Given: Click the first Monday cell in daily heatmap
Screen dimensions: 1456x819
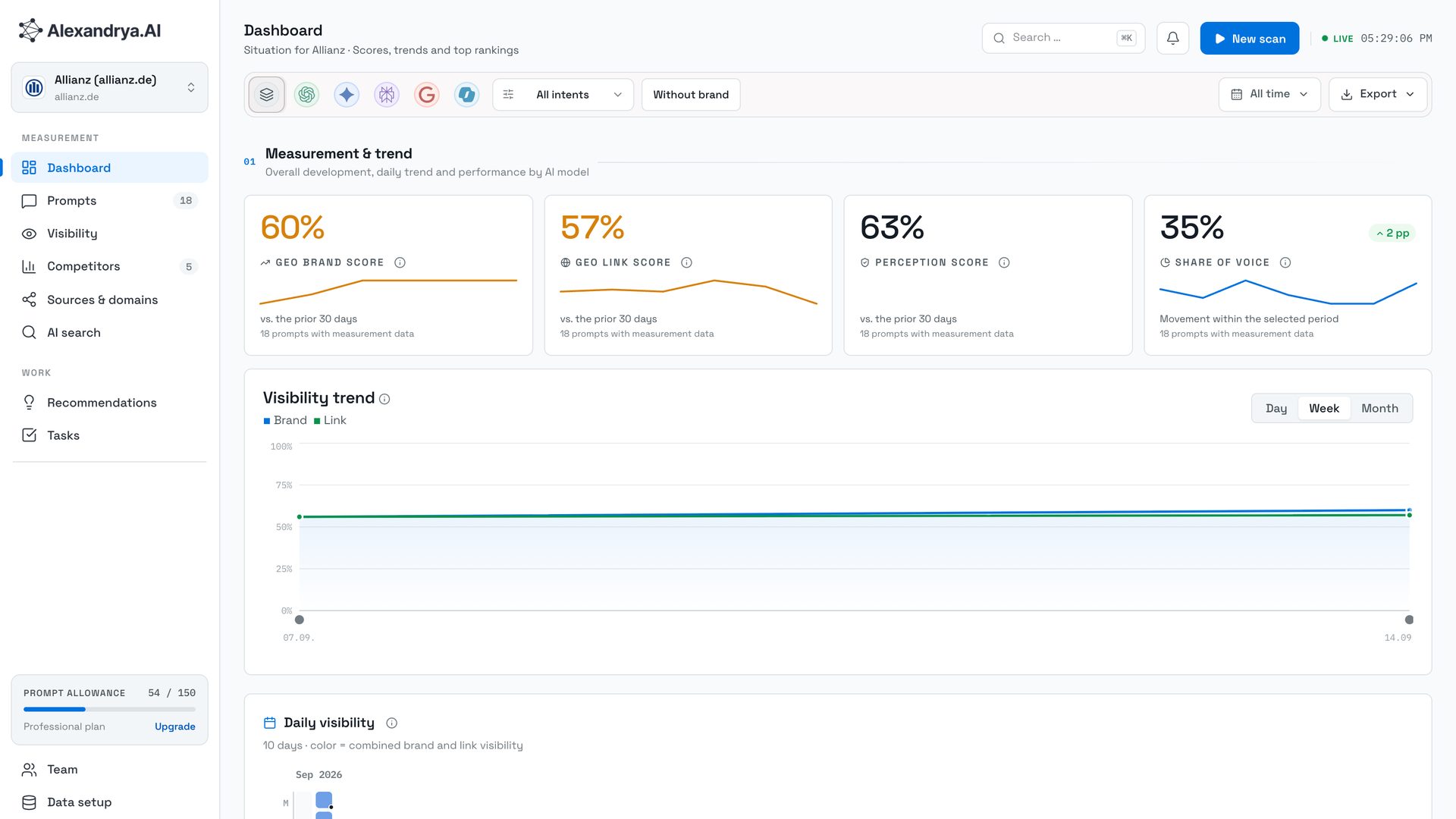Looking at the screenshot, I should point(324,800).
